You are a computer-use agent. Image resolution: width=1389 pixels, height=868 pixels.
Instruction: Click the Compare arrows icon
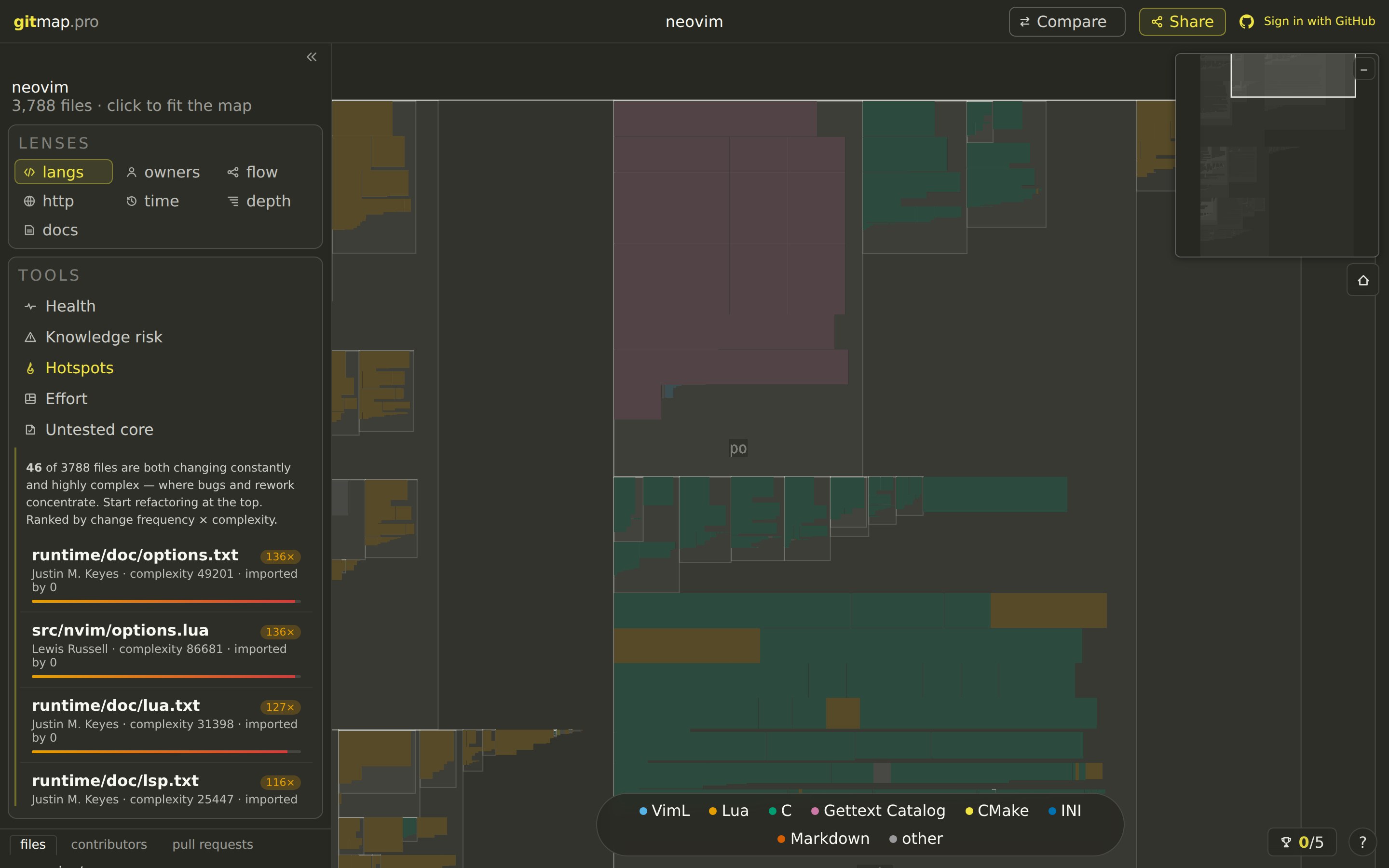pyautogui.click(x=1024, y=22)
